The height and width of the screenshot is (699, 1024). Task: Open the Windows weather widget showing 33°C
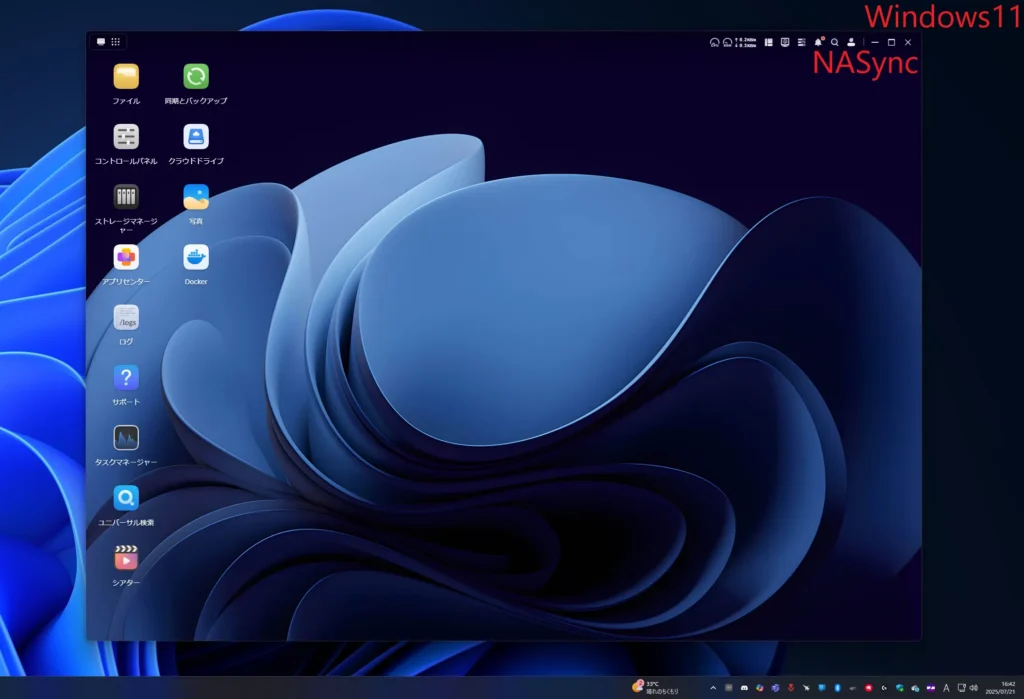point(655,687)
